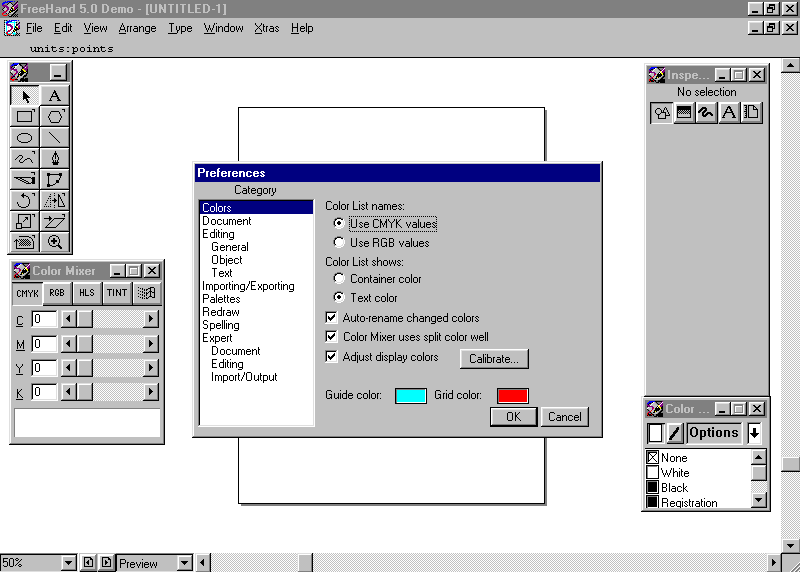This screenshot has height=572, width=800.
Task: Click the Calibrate... button
Action: pyautogui.click(x=494, y=359)
